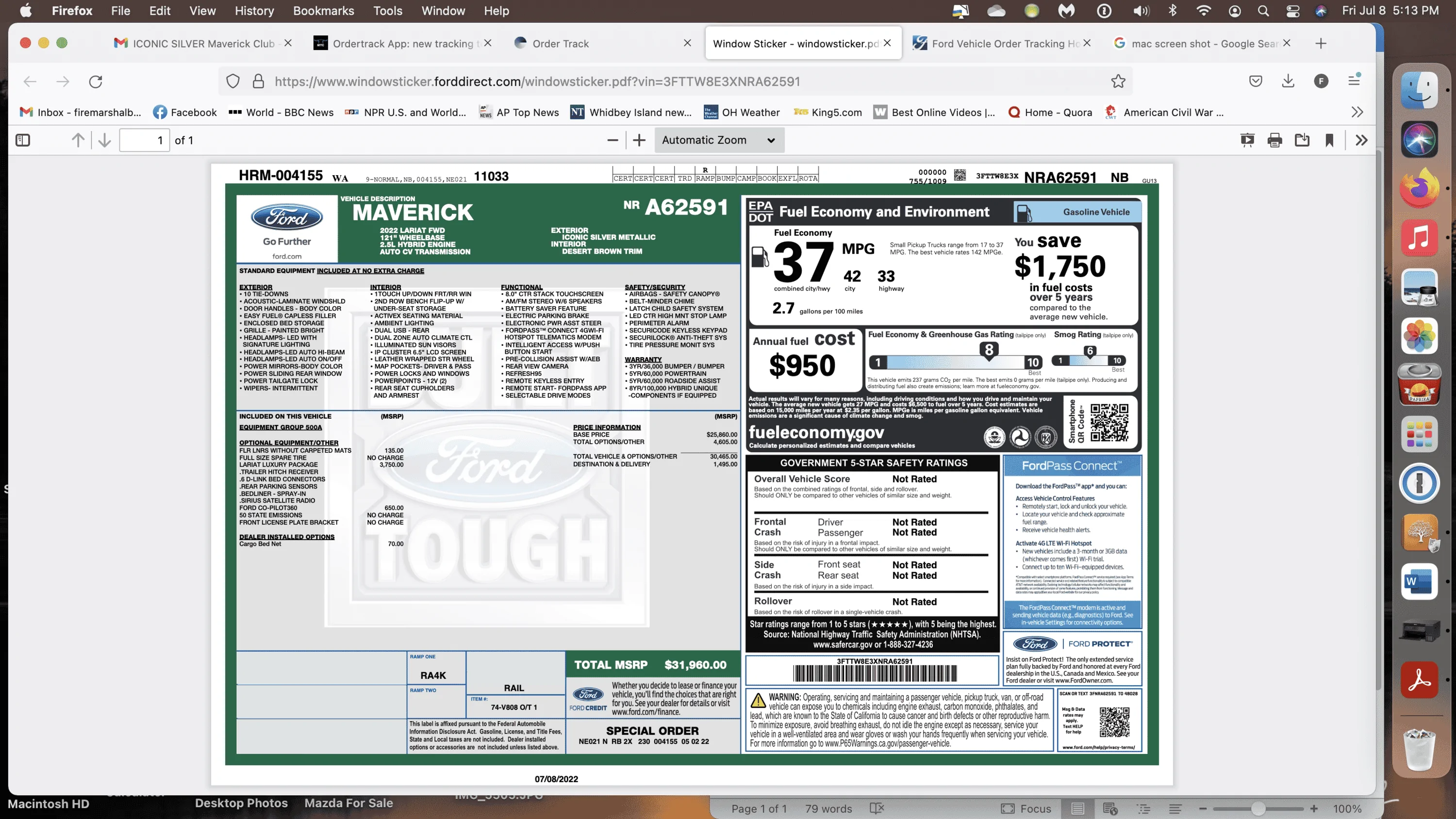Viewport: 1456px width, 819px height.
Task: Click Focus mode in Word status bar
Action: tap(1026, 809)
